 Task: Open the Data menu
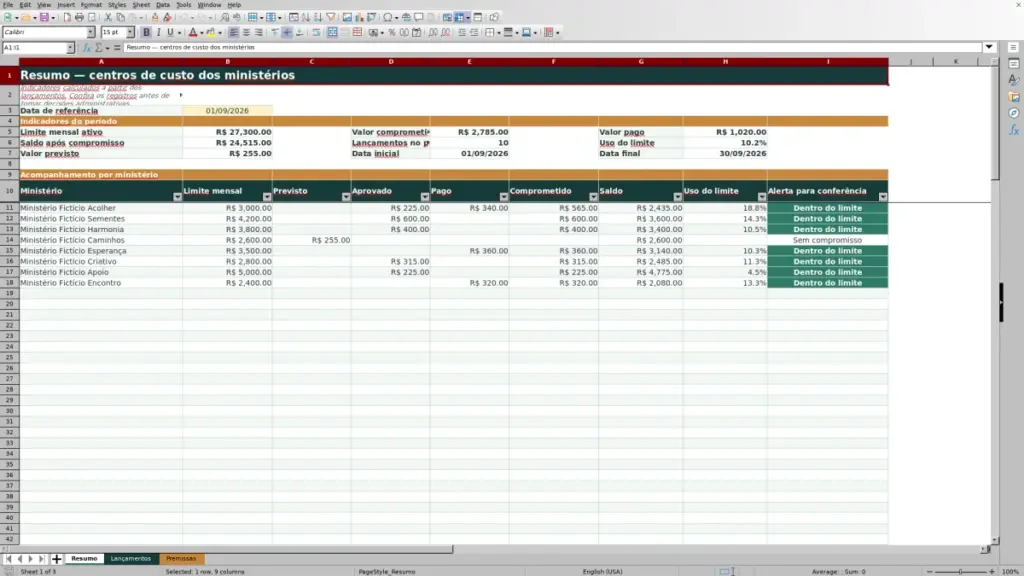tap(163, 5)
